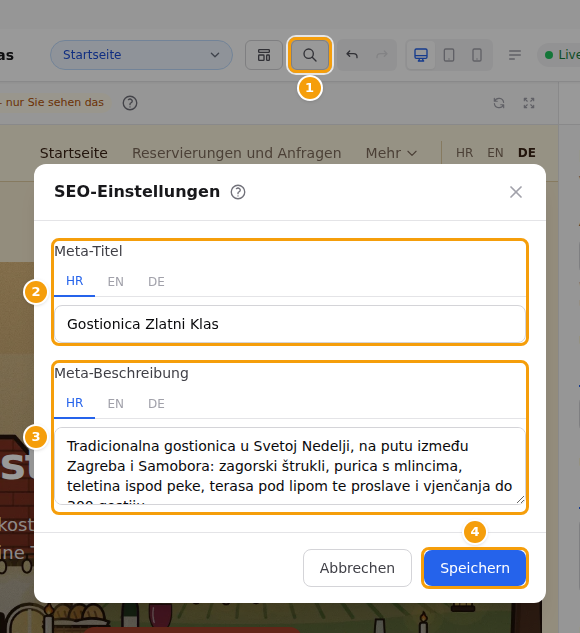The width and height of the screenshot is (580, 633).
Task: Select HR tab under Meta-Titel
Action: click(x=74, y=281)
